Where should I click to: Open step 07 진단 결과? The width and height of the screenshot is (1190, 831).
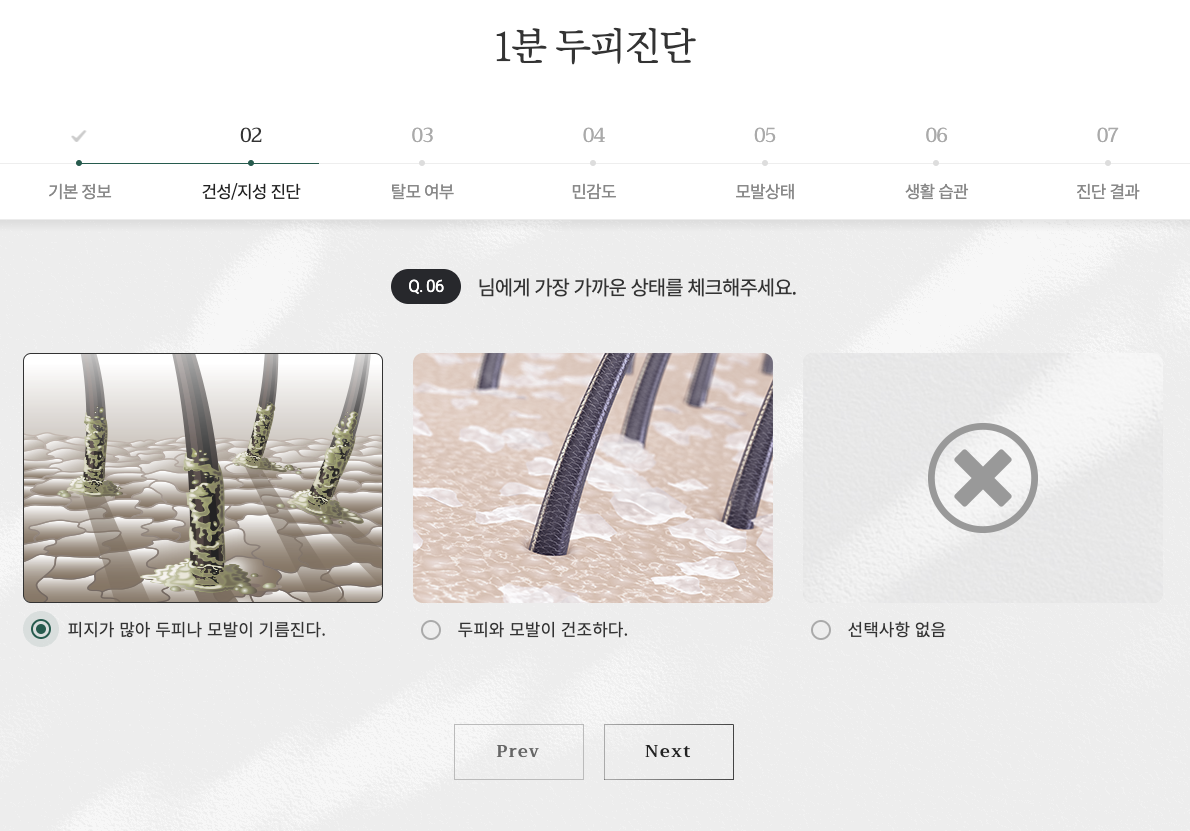tap(1107, 162)
